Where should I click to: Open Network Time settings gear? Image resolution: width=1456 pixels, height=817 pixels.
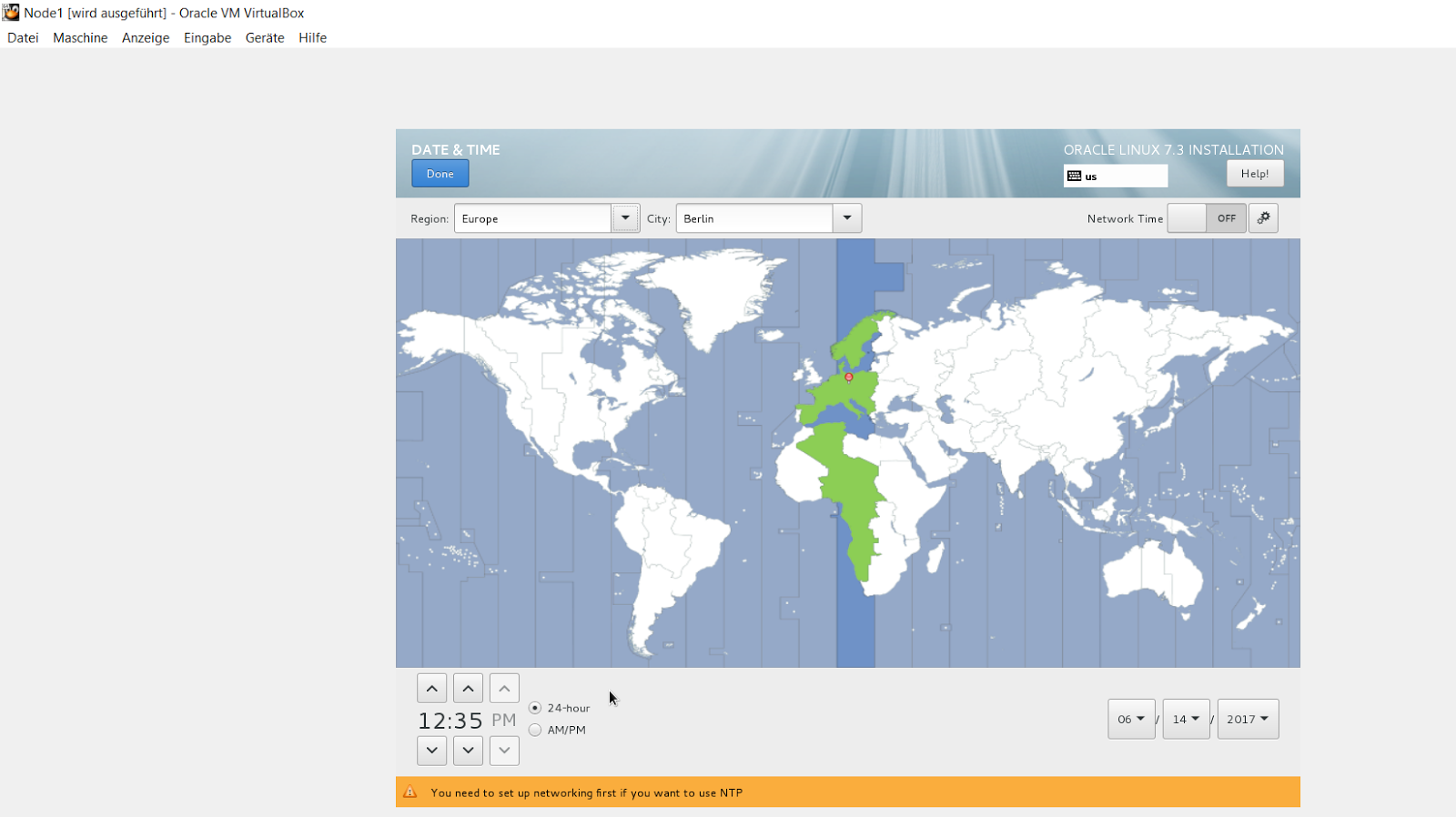pyautogui.click(x=1263, y=218)
